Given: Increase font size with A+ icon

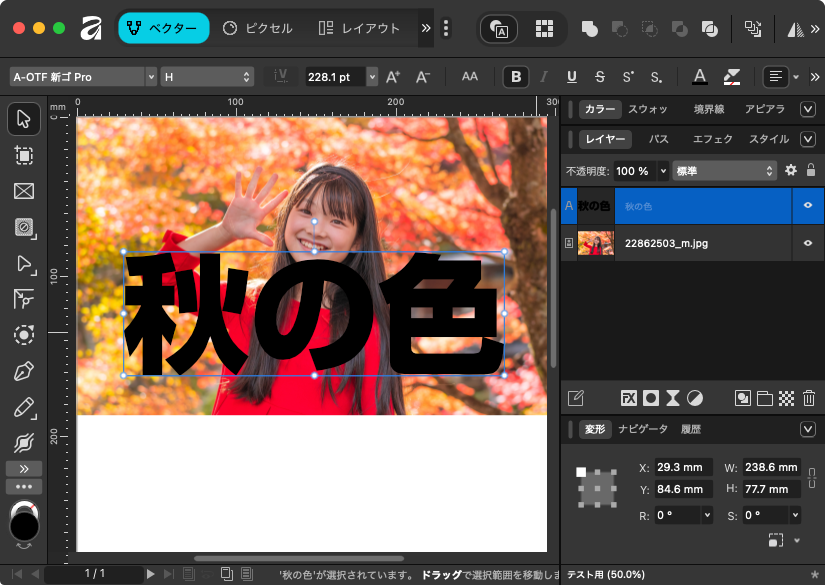Looking at the screenshot, I should click(x=393, y=77).
